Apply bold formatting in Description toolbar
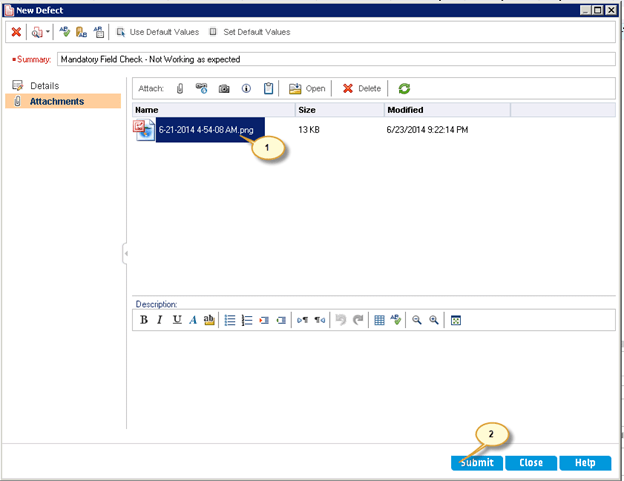624x481 pixels. tap(144, 320)
